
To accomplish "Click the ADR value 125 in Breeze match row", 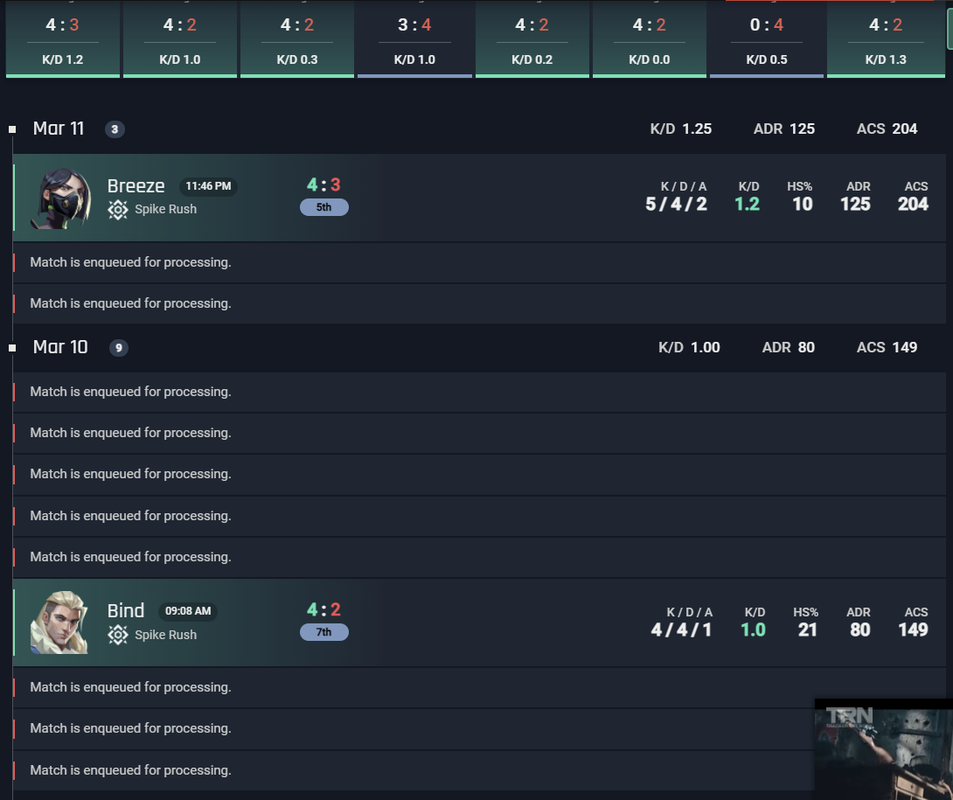I will tap(856, 204).
